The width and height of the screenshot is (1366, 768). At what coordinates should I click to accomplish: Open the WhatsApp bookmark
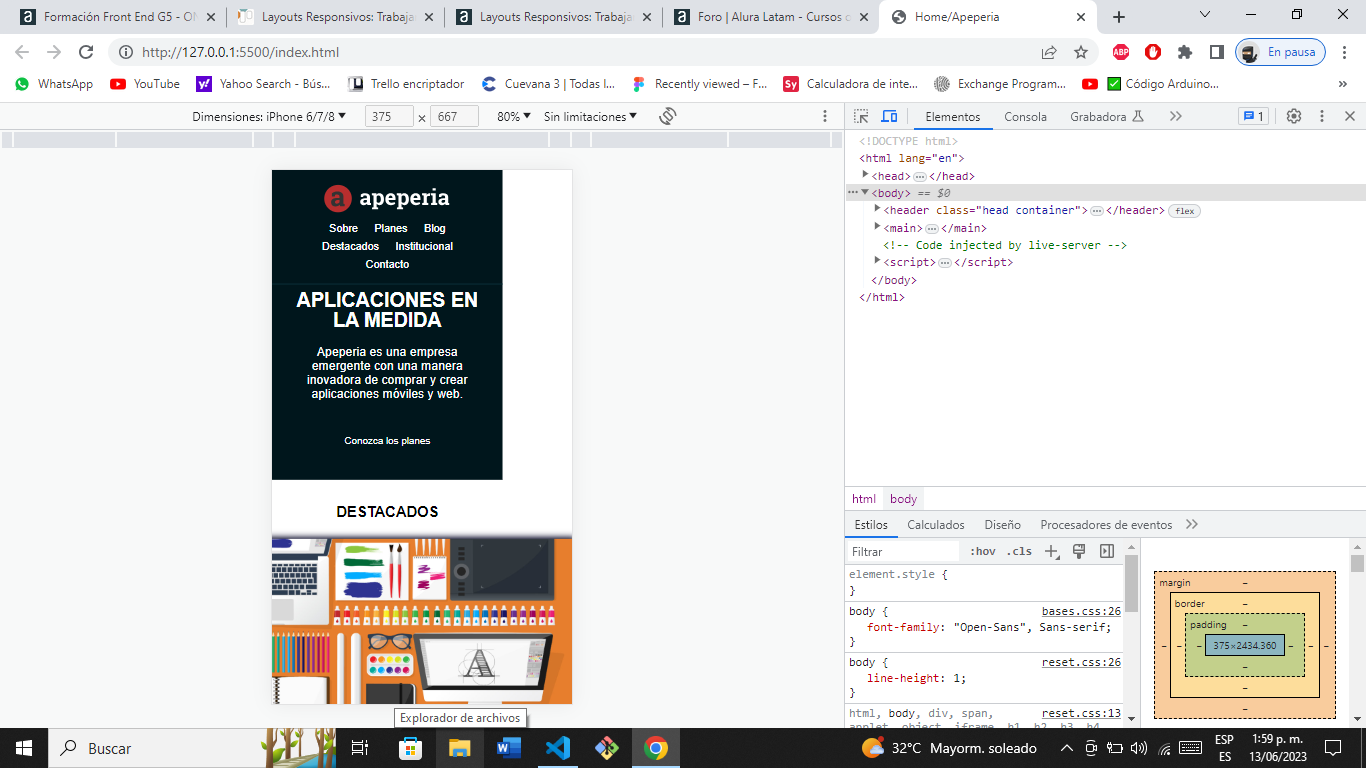coord(54,84)
